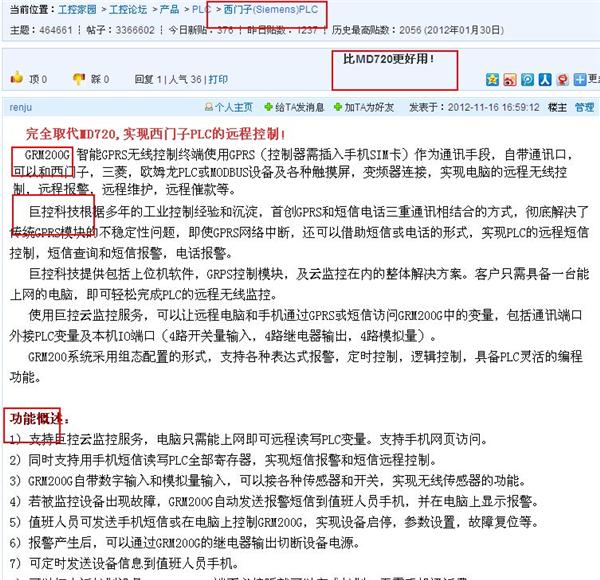Image resolution: width=600 pixels, height=580 pixels.
Task: Click list item 3) GRM200G自带数字输入
Action: click(268, 481)
